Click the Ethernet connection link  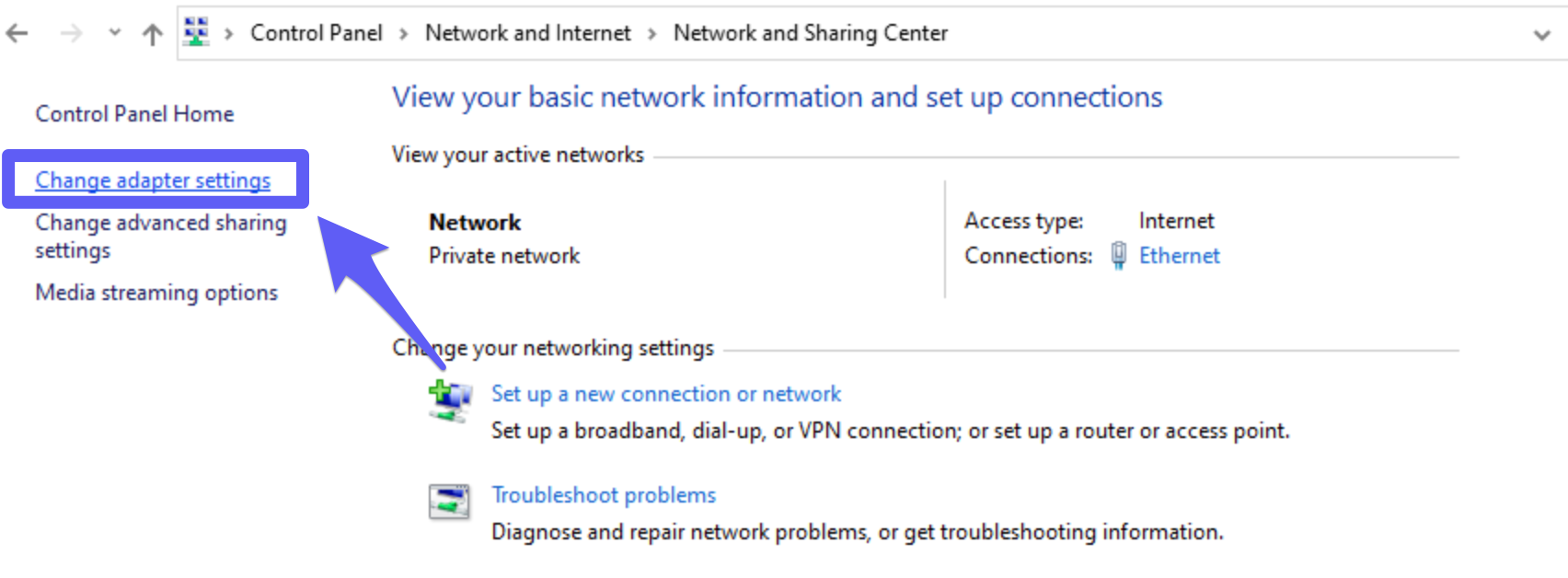click(x=1179, y=256)
